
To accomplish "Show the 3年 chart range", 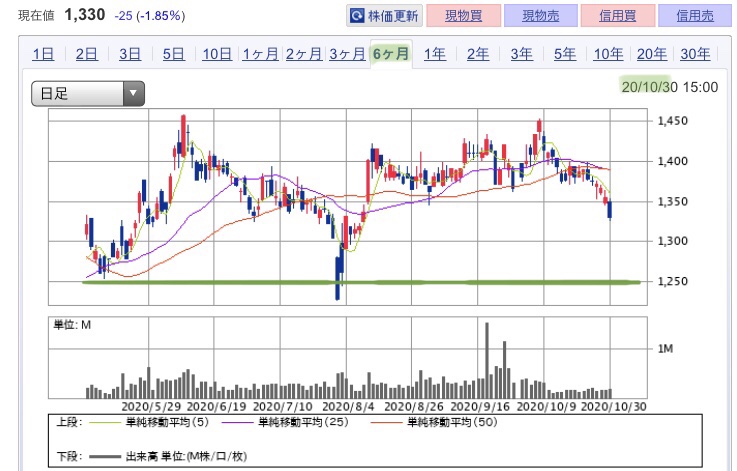I will point(521,54).
